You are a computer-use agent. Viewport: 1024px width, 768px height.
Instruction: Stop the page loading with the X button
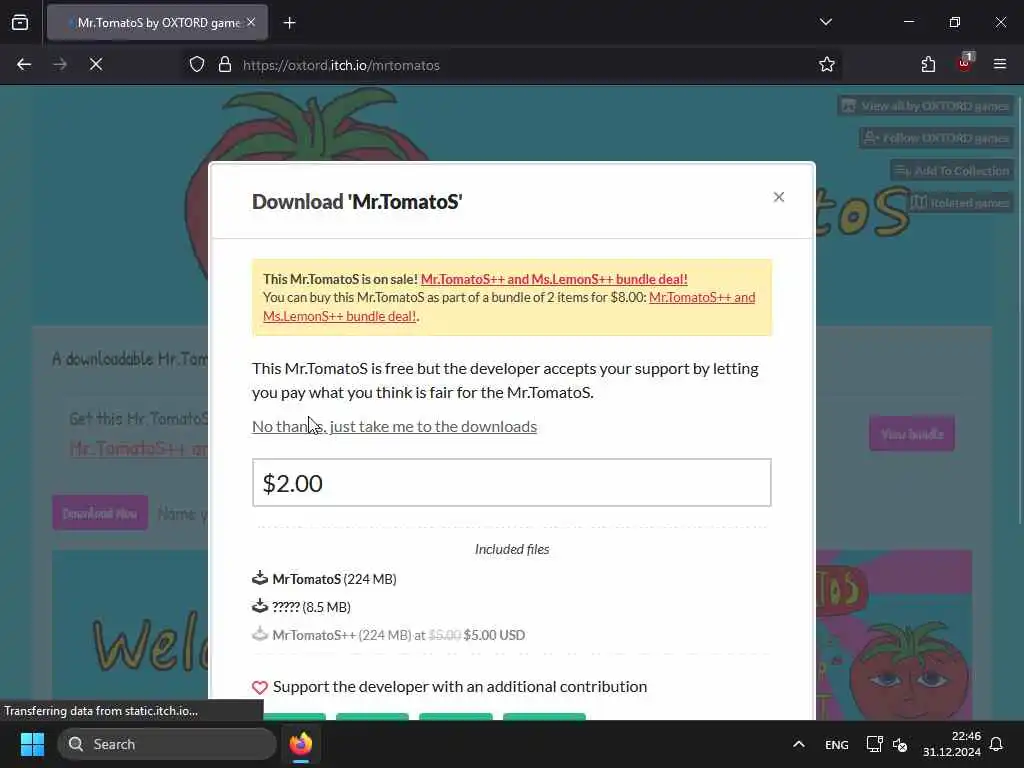click(96, 65)
